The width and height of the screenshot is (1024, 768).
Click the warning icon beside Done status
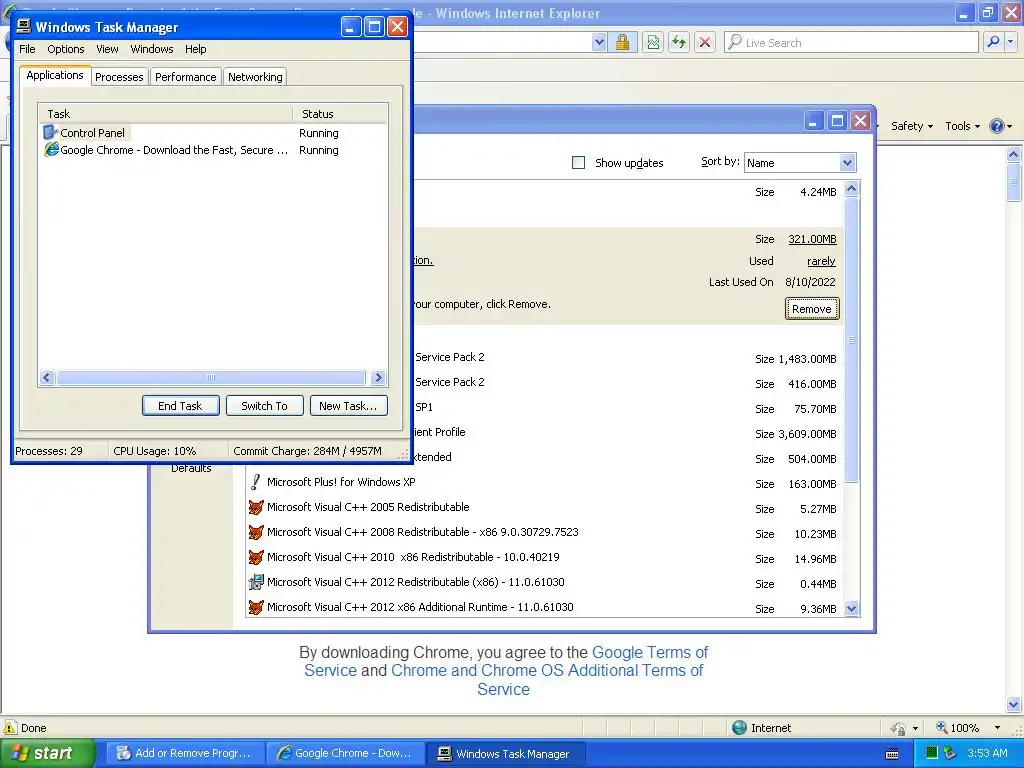click(x=10, y=728)
